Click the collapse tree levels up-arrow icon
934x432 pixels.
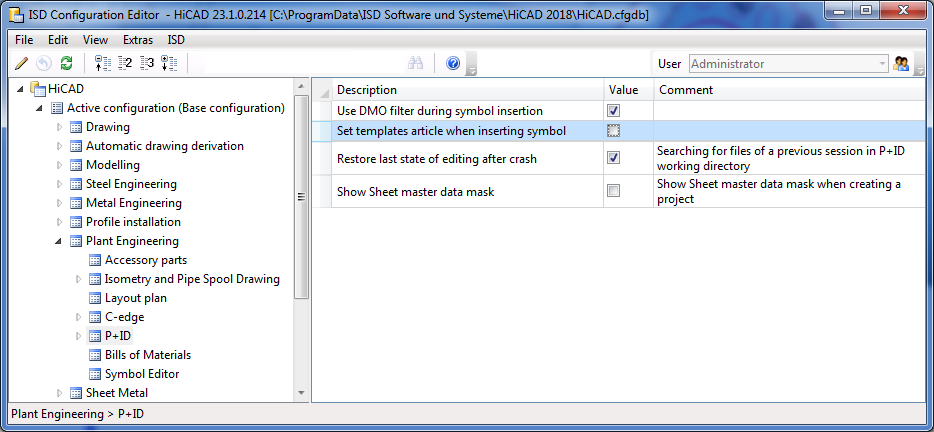(101, 63)
